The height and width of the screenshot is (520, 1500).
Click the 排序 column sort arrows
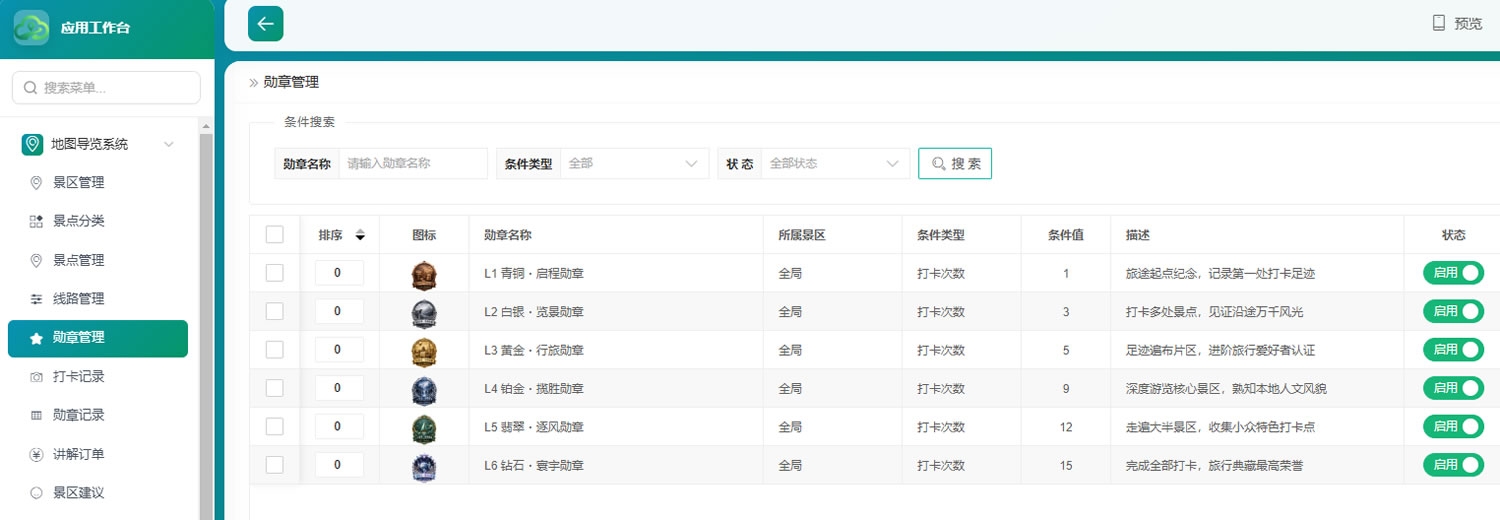click(360, 236)
